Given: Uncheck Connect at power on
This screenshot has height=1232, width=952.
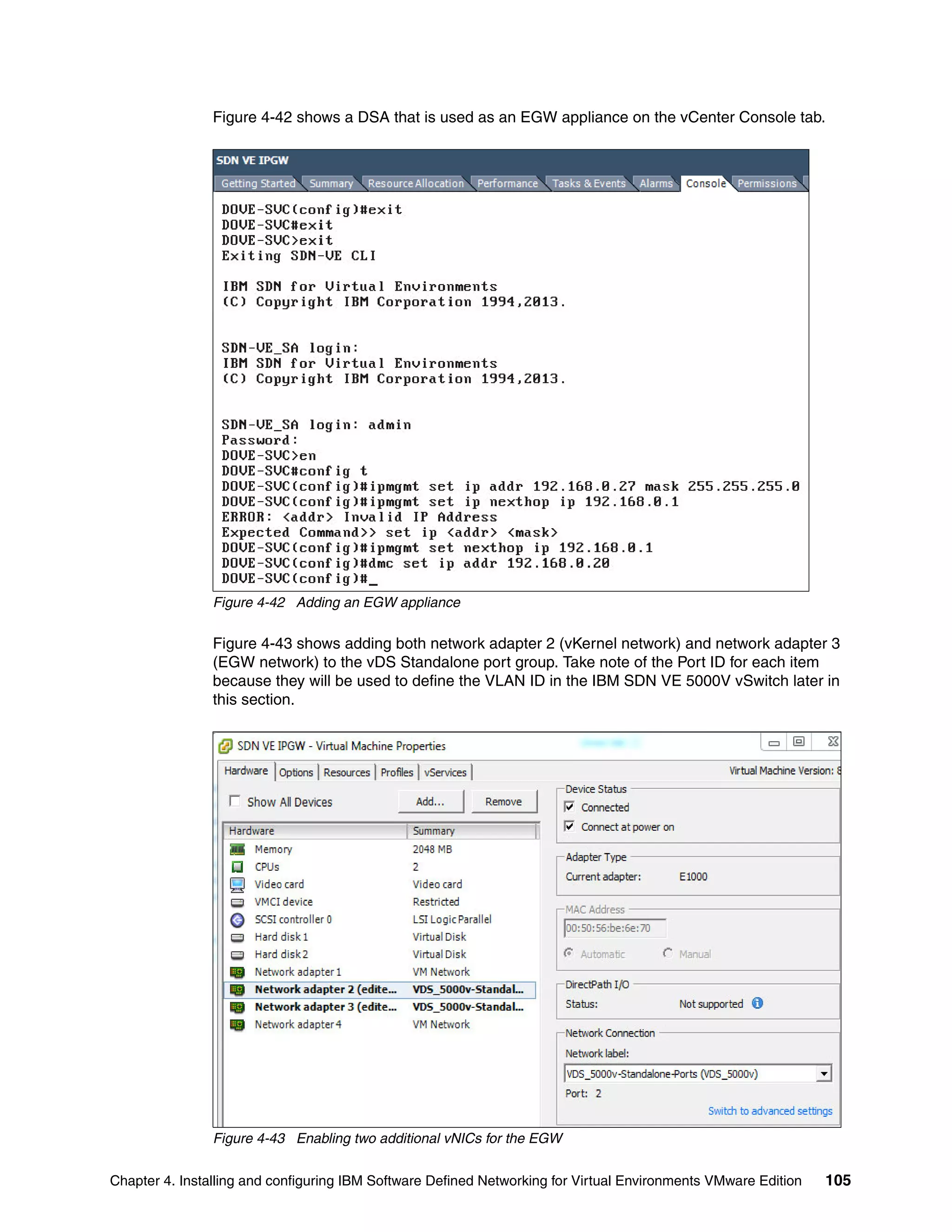Looking at the screenshot, I should point(569,827).
